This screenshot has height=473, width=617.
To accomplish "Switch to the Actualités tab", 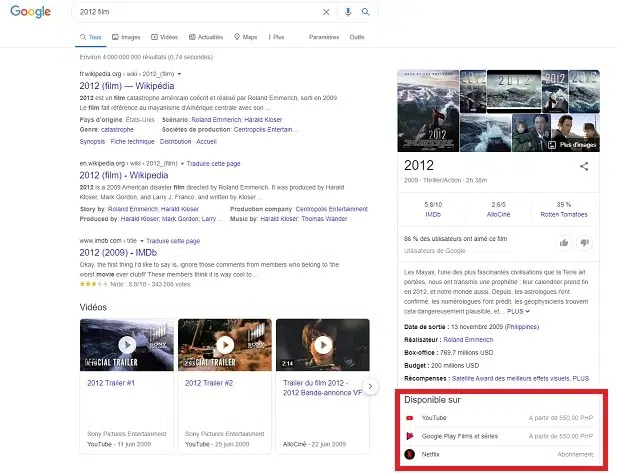I will (206, 37).
